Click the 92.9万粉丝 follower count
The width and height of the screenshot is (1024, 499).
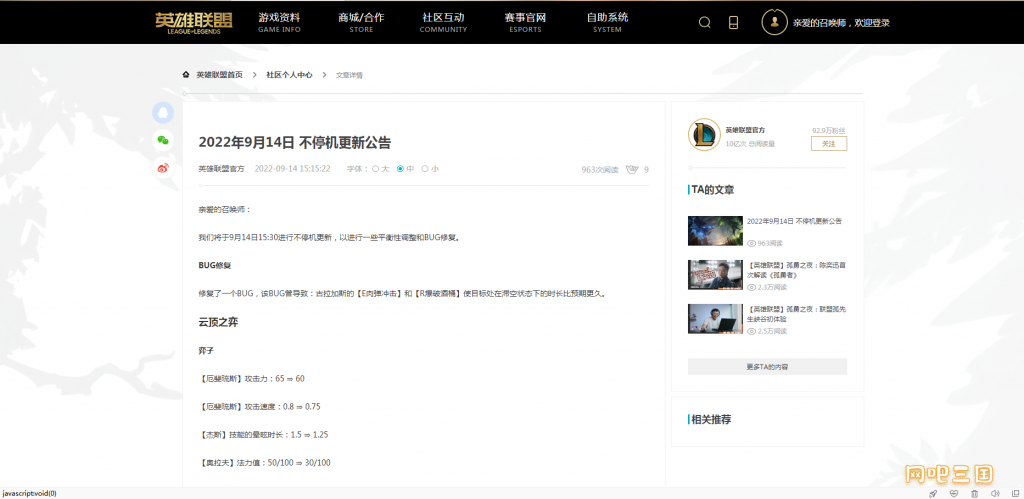coord(829,131)
